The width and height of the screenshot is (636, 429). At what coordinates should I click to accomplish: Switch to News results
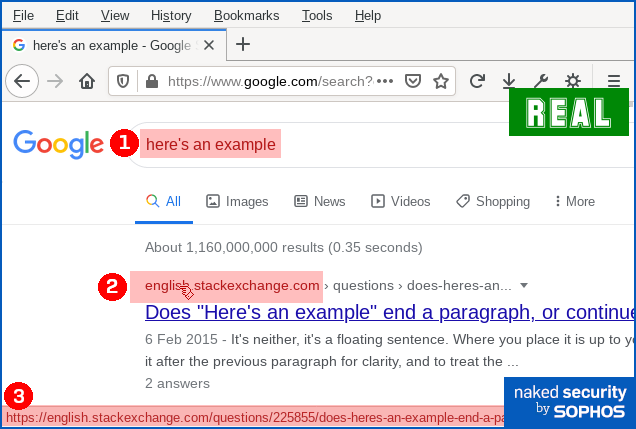point(320,202)
